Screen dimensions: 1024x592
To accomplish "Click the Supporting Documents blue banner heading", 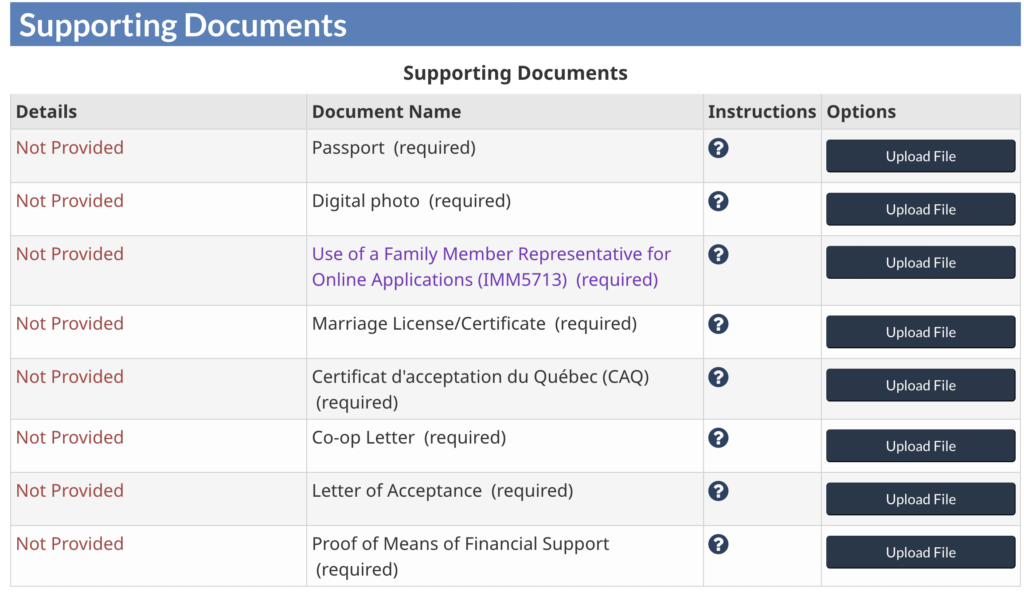I will pos(183,26).
